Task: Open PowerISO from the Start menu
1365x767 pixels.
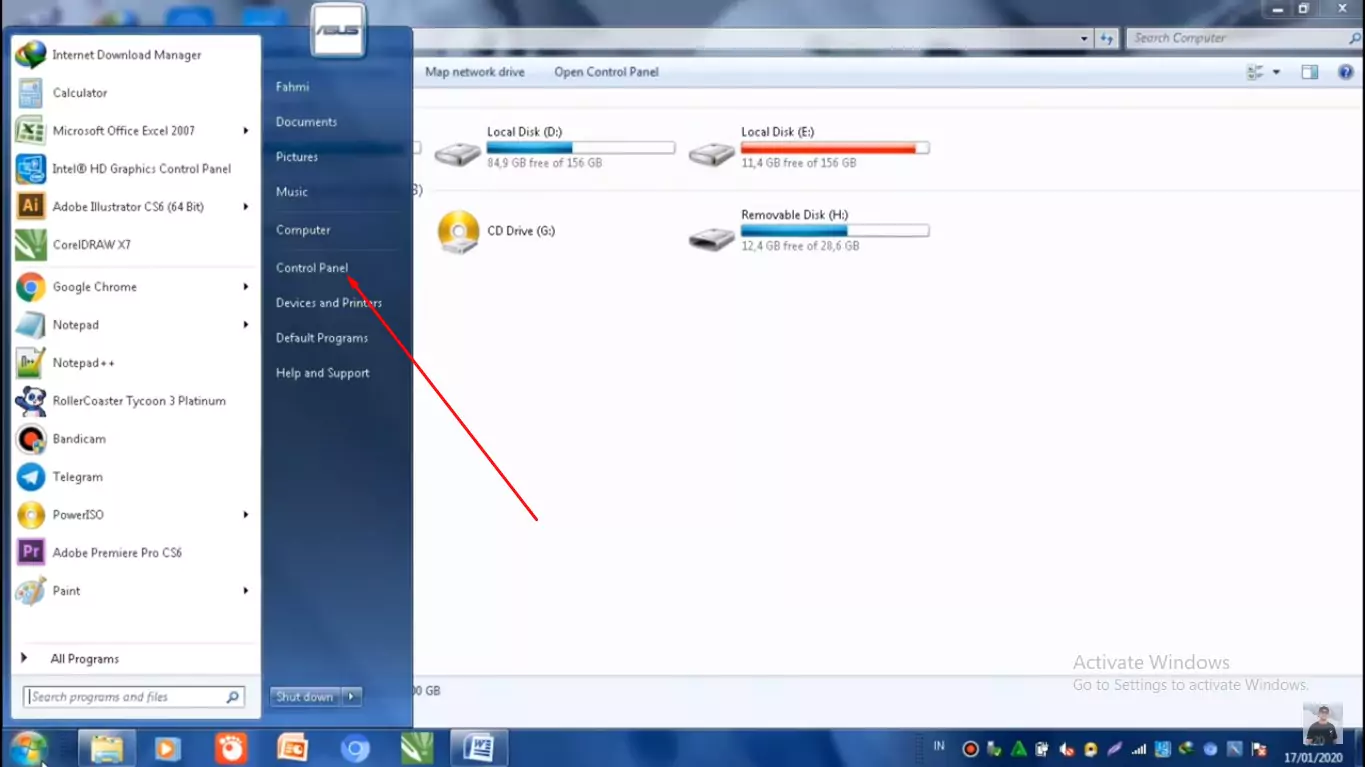Action: (78, 515)
